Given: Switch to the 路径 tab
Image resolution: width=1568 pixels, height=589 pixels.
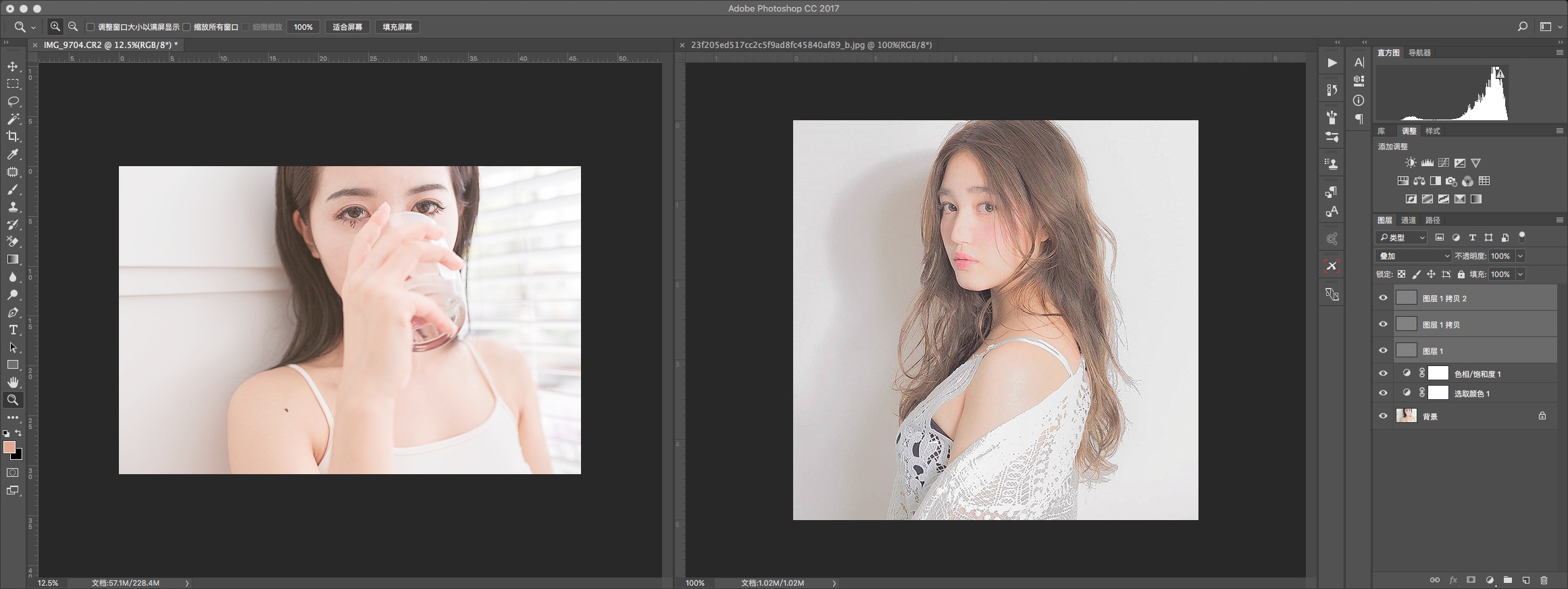Looking at the screenshot, I should click(1433, 220).
